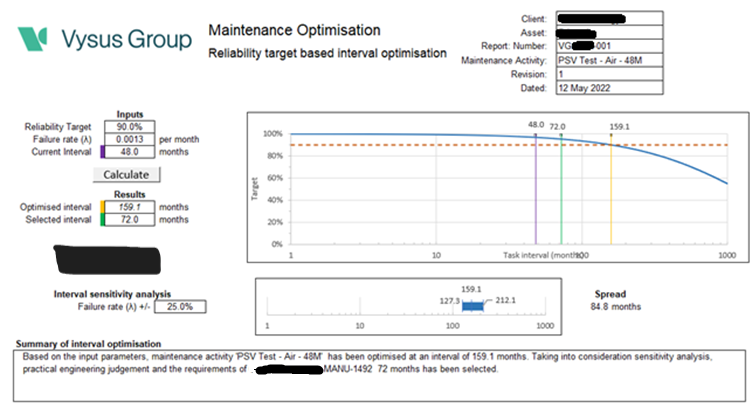Click the Failure rate (λ) input box
Viewport: 752px width, 408px height.
click(129, 139)
